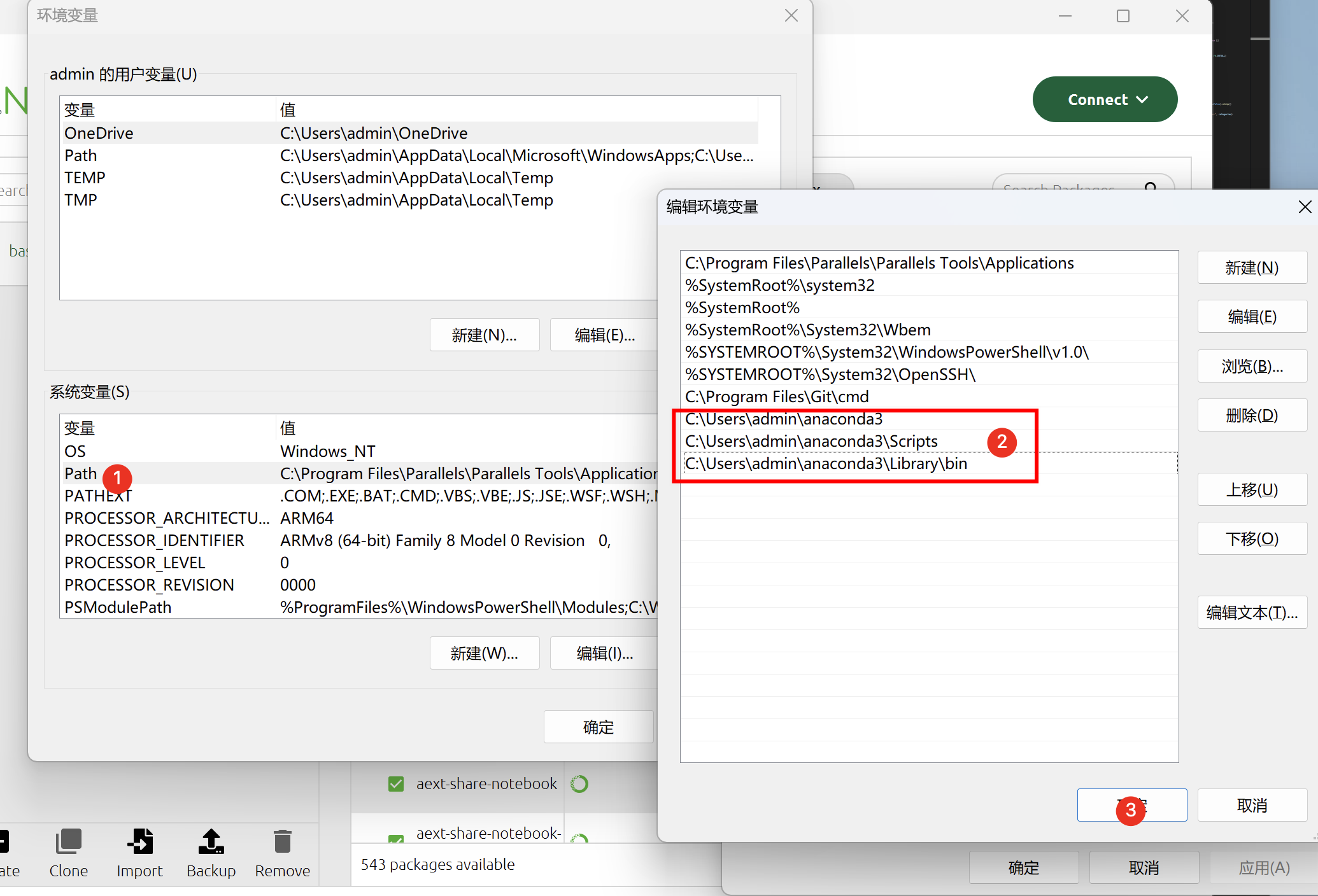
Task: Click the 删除(D) delete button
Action: pyautogui.click(x=1251, y=416)
